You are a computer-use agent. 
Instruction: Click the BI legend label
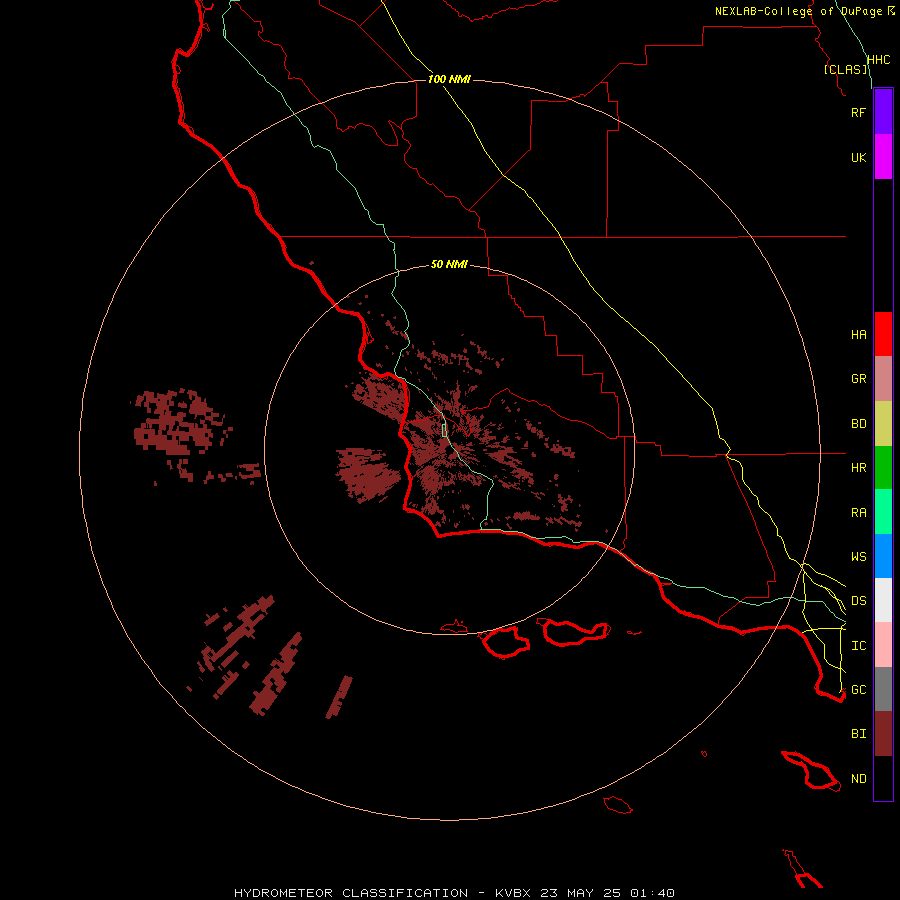point(859,734)
